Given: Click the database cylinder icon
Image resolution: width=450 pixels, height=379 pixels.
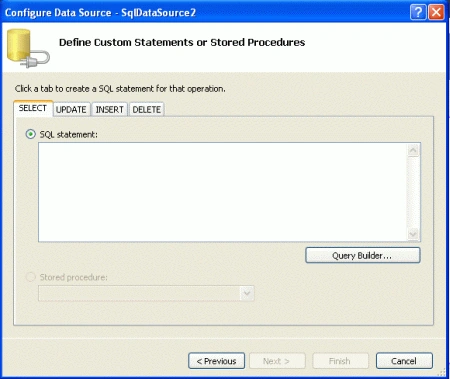Looking at the screenshot, I should (28, 49).
